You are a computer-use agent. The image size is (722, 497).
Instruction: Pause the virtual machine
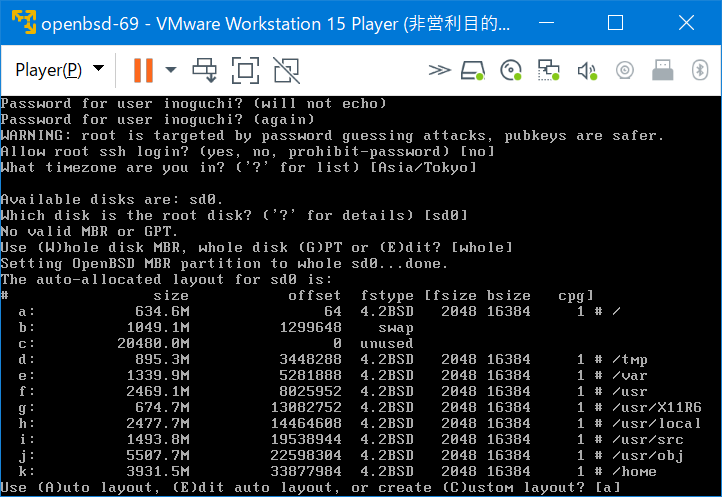point(143,70)
